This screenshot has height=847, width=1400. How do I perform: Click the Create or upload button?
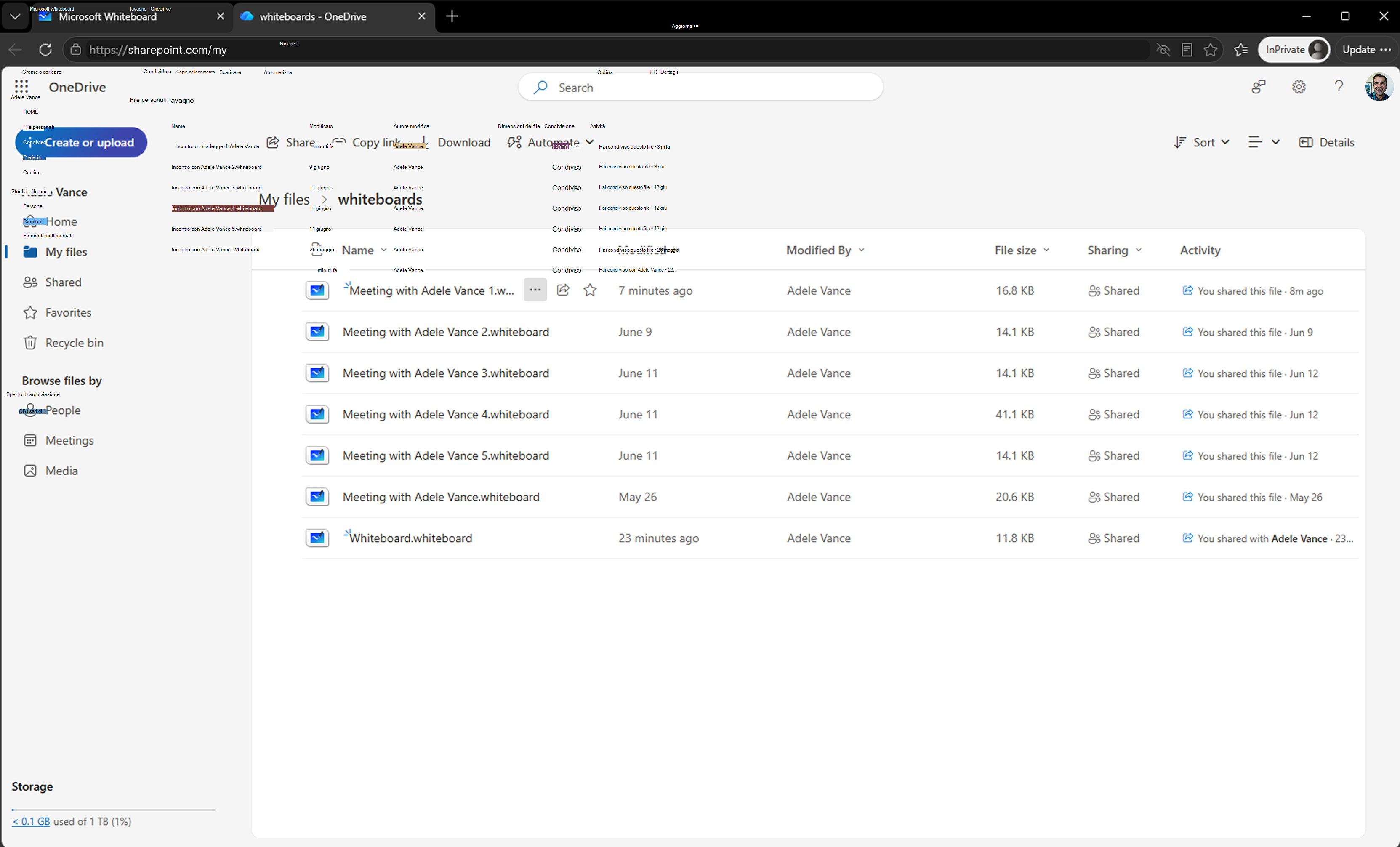tap(81, 142)
